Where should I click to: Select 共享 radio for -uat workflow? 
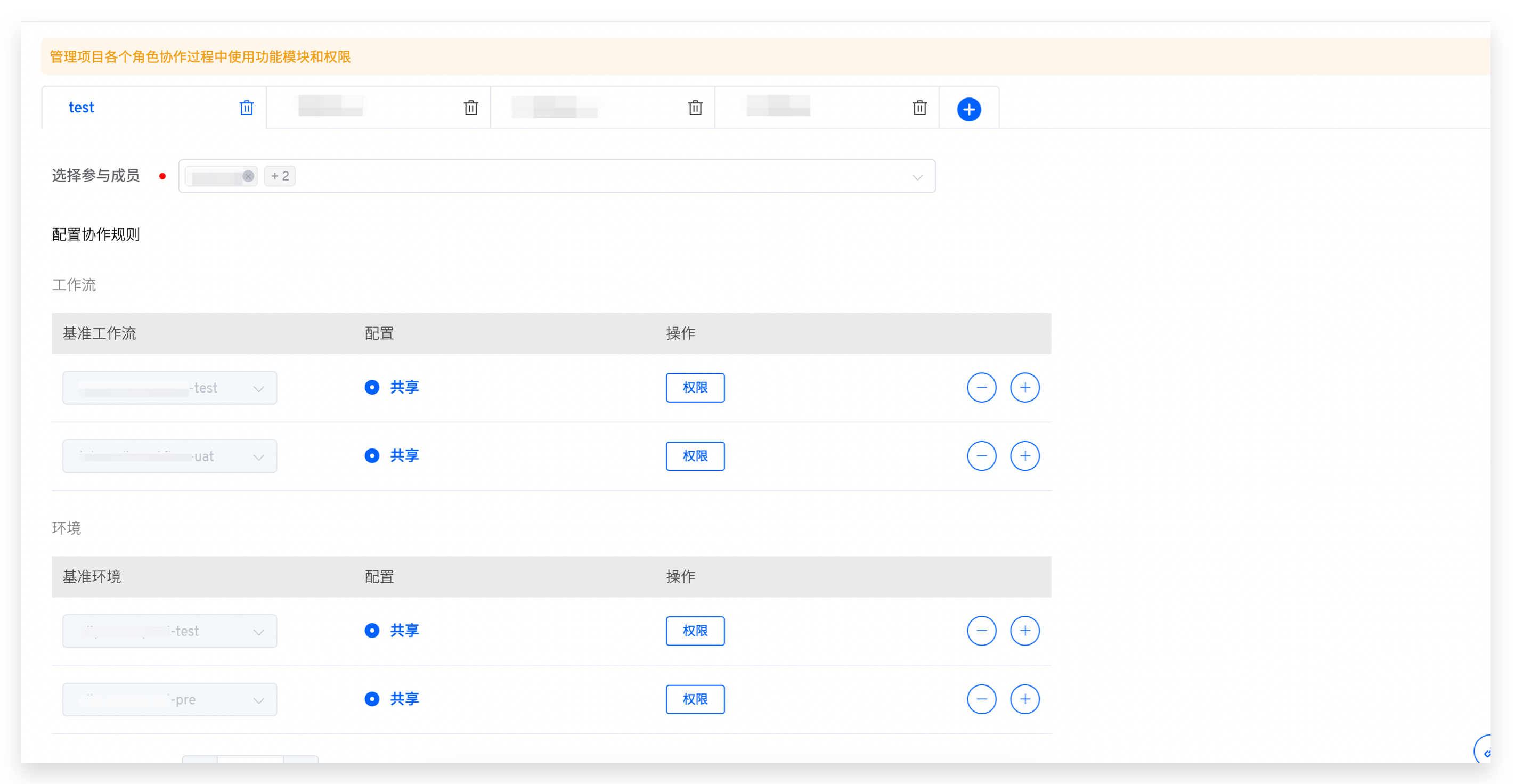[372, 456]
